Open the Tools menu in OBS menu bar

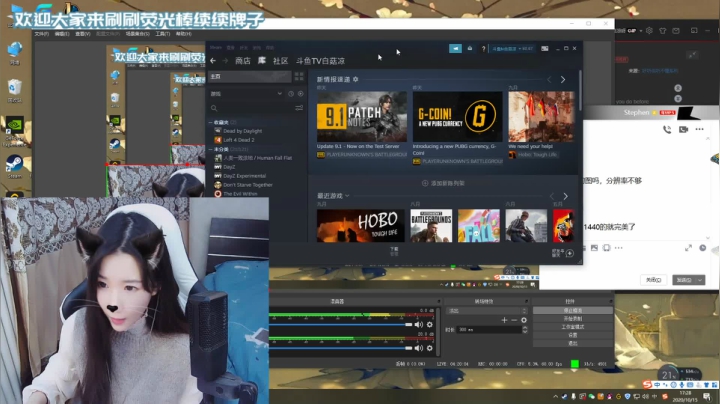(163, 34)
